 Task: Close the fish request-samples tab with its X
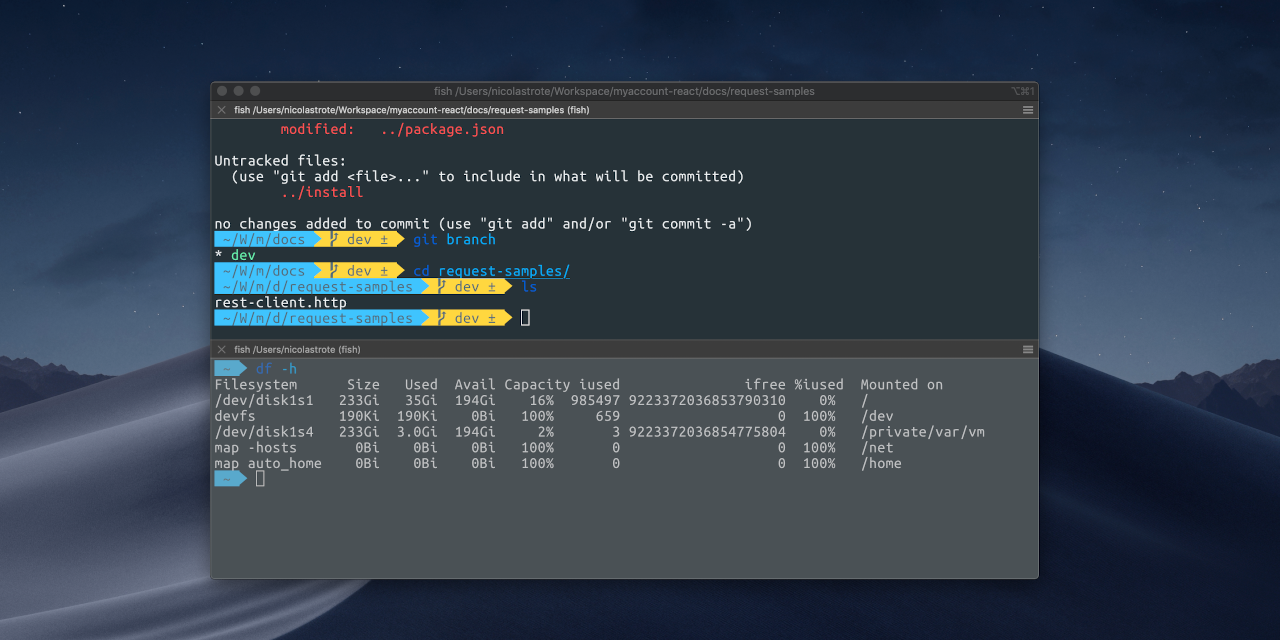coord(221,110)
